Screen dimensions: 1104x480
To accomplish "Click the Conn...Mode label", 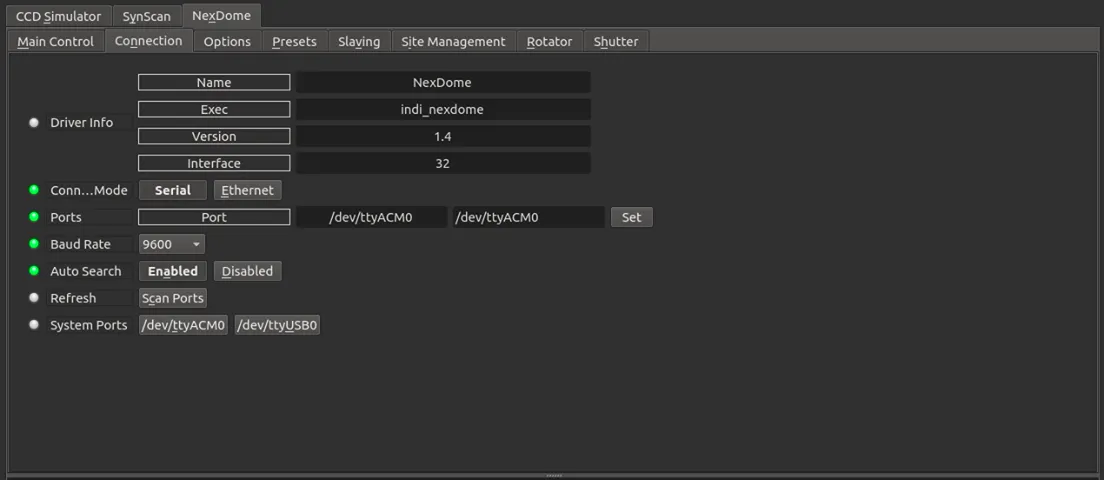I will (x=89, y=190).
